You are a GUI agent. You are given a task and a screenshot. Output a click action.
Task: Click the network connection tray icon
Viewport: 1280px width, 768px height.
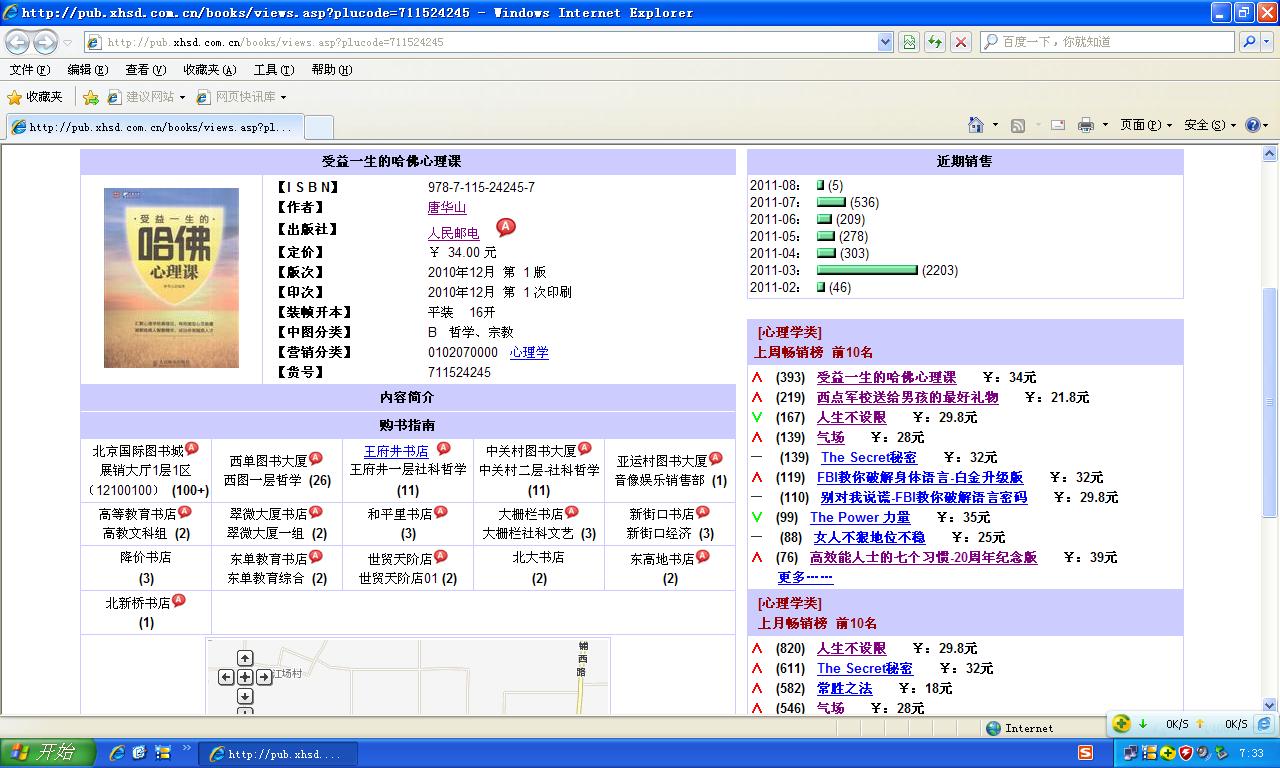pos(1131,753)
